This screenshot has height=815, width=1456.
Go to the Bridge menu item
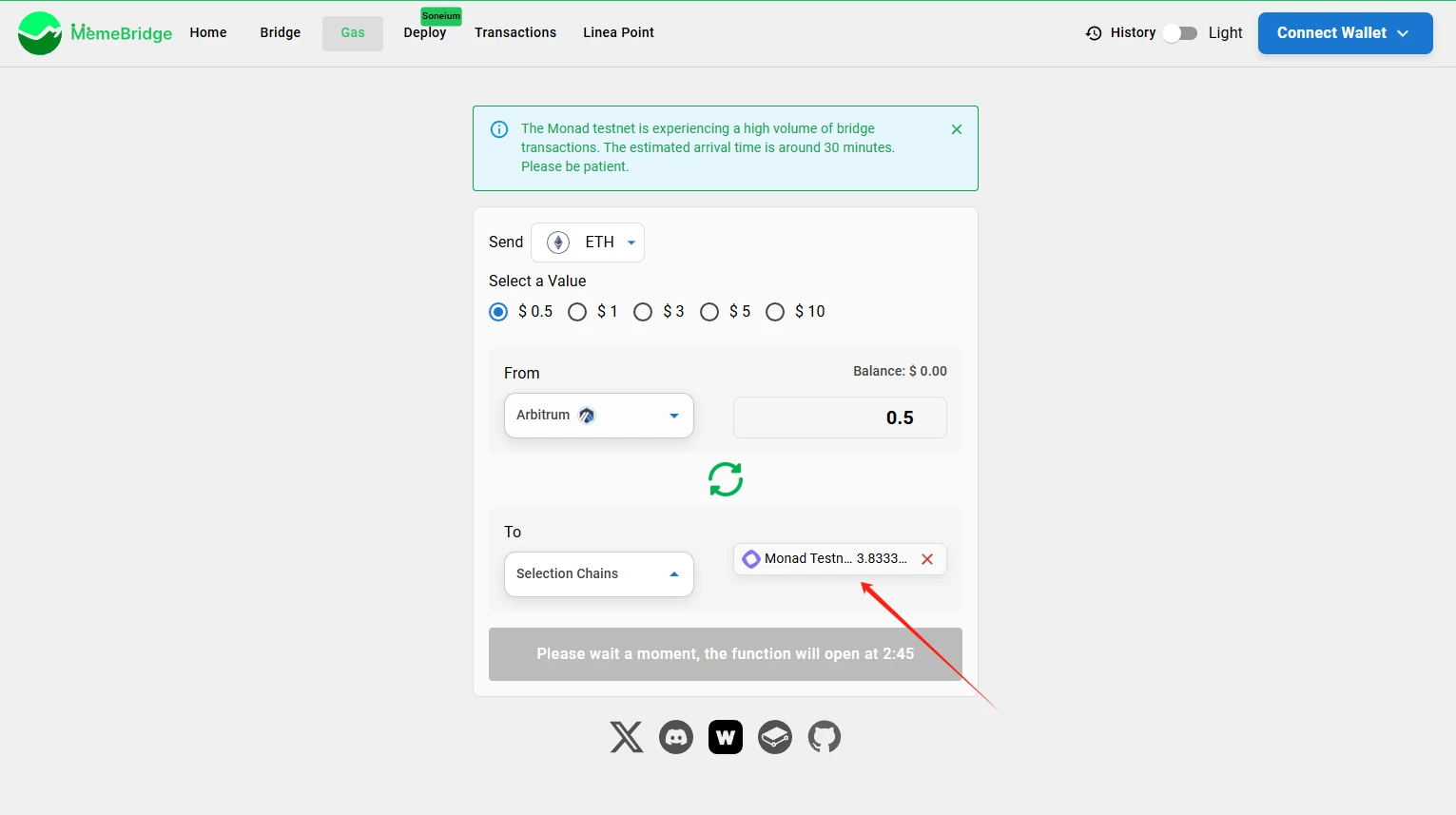[280, 32]
